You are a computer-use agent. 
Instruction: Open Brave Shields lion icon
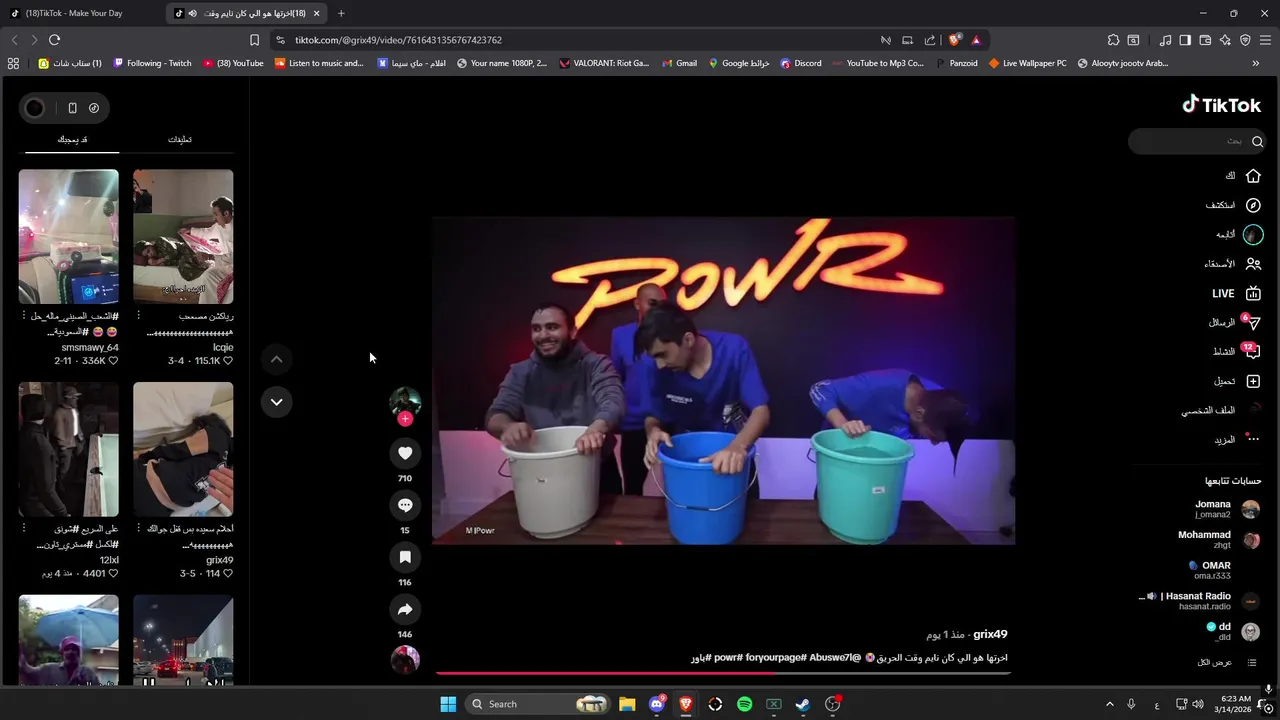(x=954, y=40)
